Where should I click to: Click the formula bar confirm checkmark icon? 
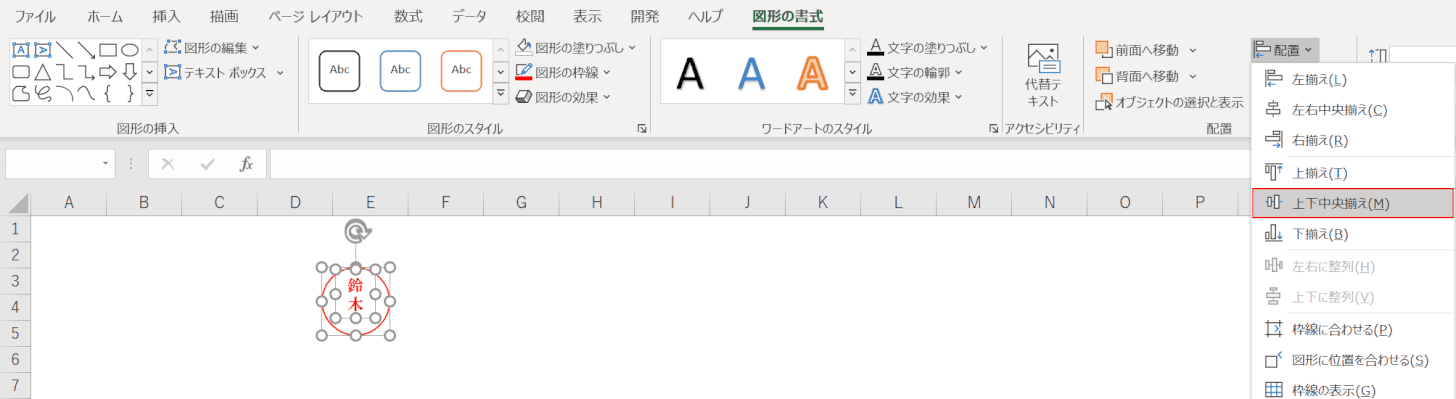(207, 164)
